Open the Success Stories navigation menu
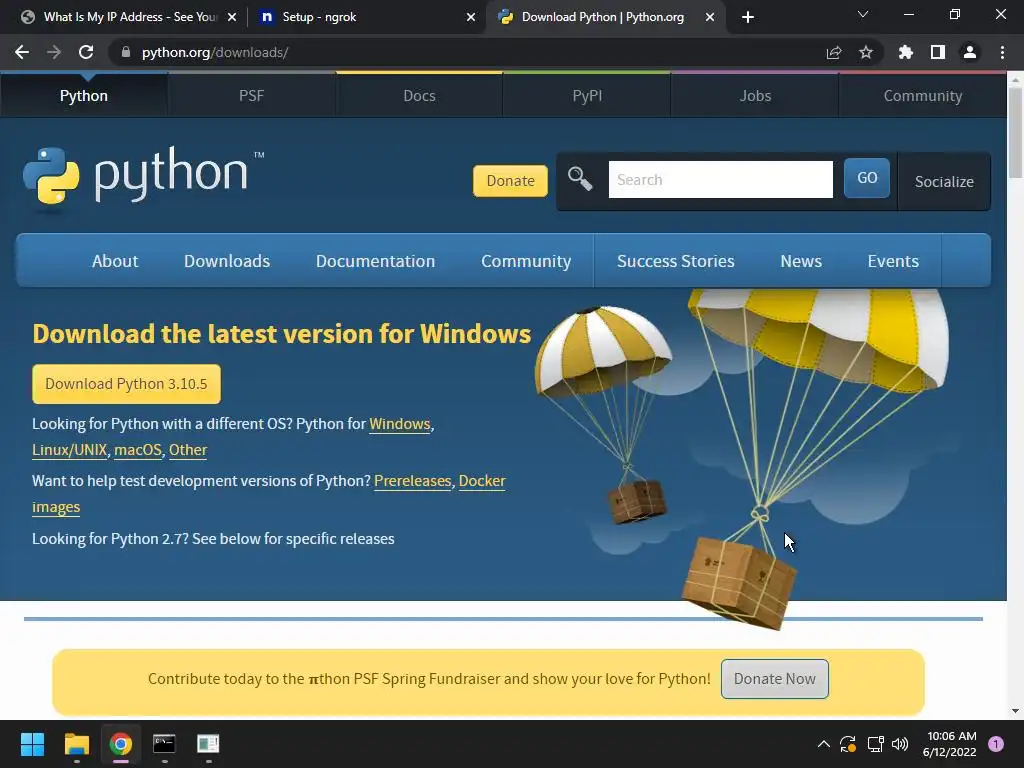1024x768 pixels. [675, 261]
